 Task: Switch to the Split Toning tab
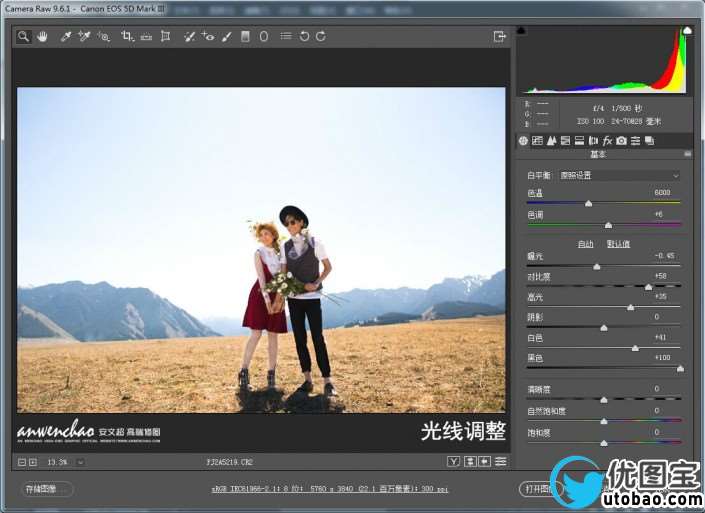tap(580, 141)
